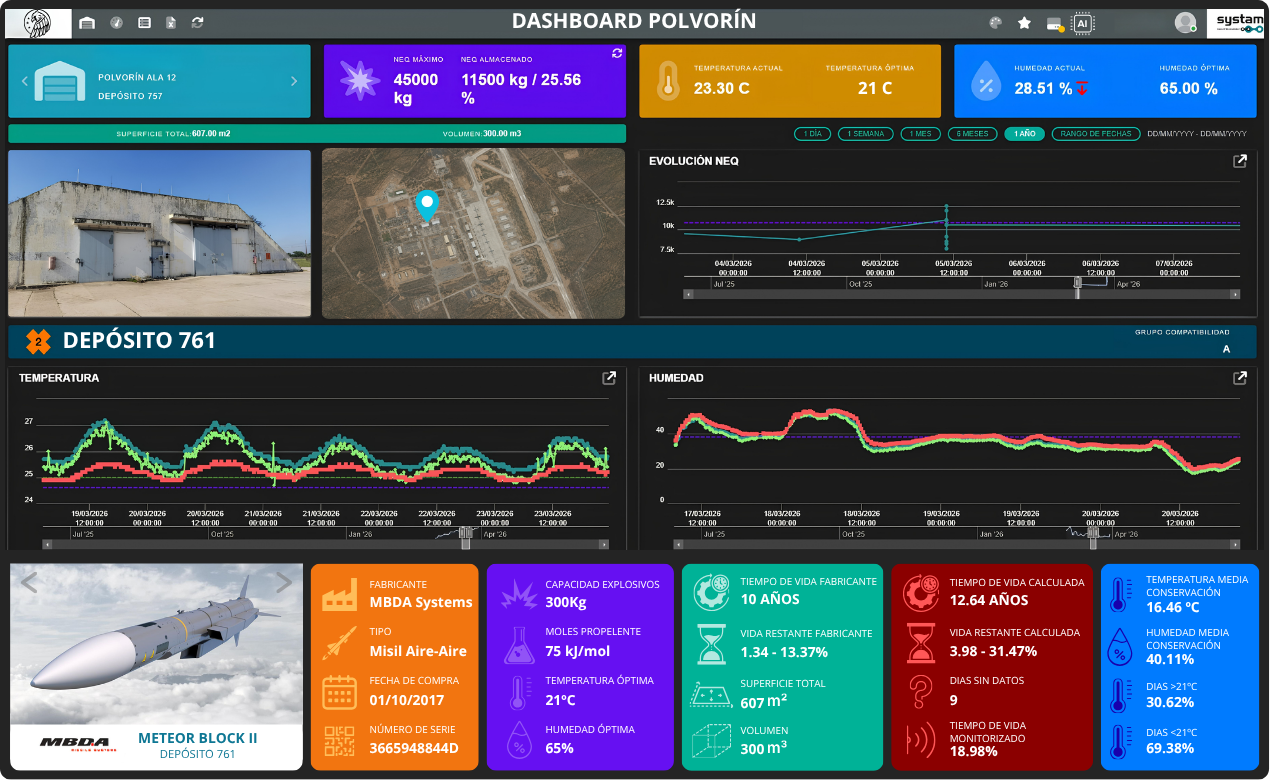Screen dimensions: 1270x780
Task: Click the red down arrow beside 28.51 %
Action: [1082, 89]
